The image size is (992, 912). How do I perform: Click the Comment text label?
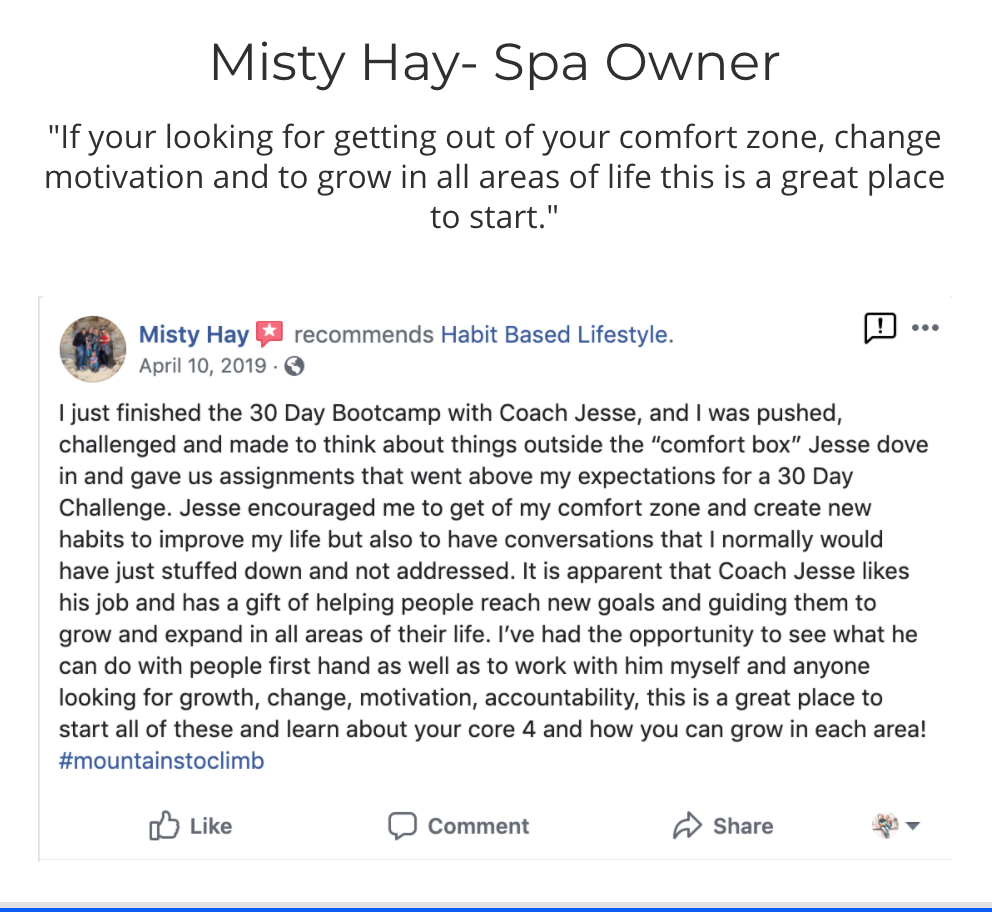pyautogui.click(x=478, y=826)
